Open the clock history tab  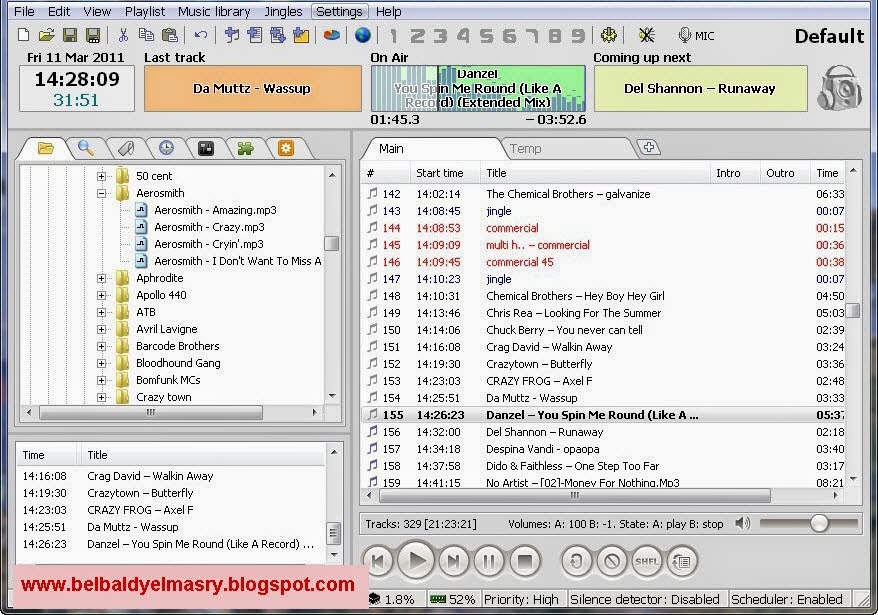[166, 148]
